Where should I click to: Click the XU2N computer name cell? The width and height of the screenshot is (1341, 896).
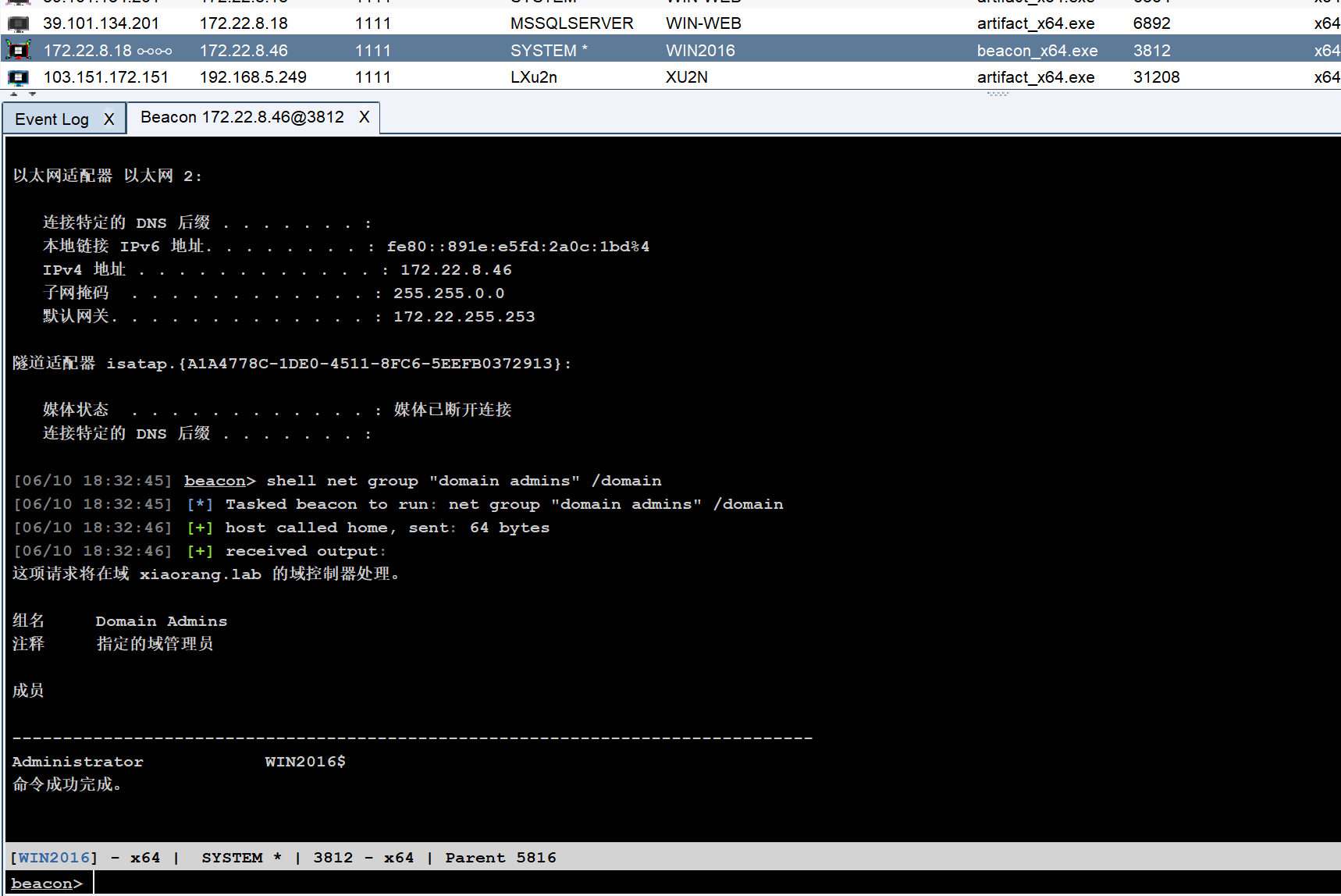click(686, 77)
